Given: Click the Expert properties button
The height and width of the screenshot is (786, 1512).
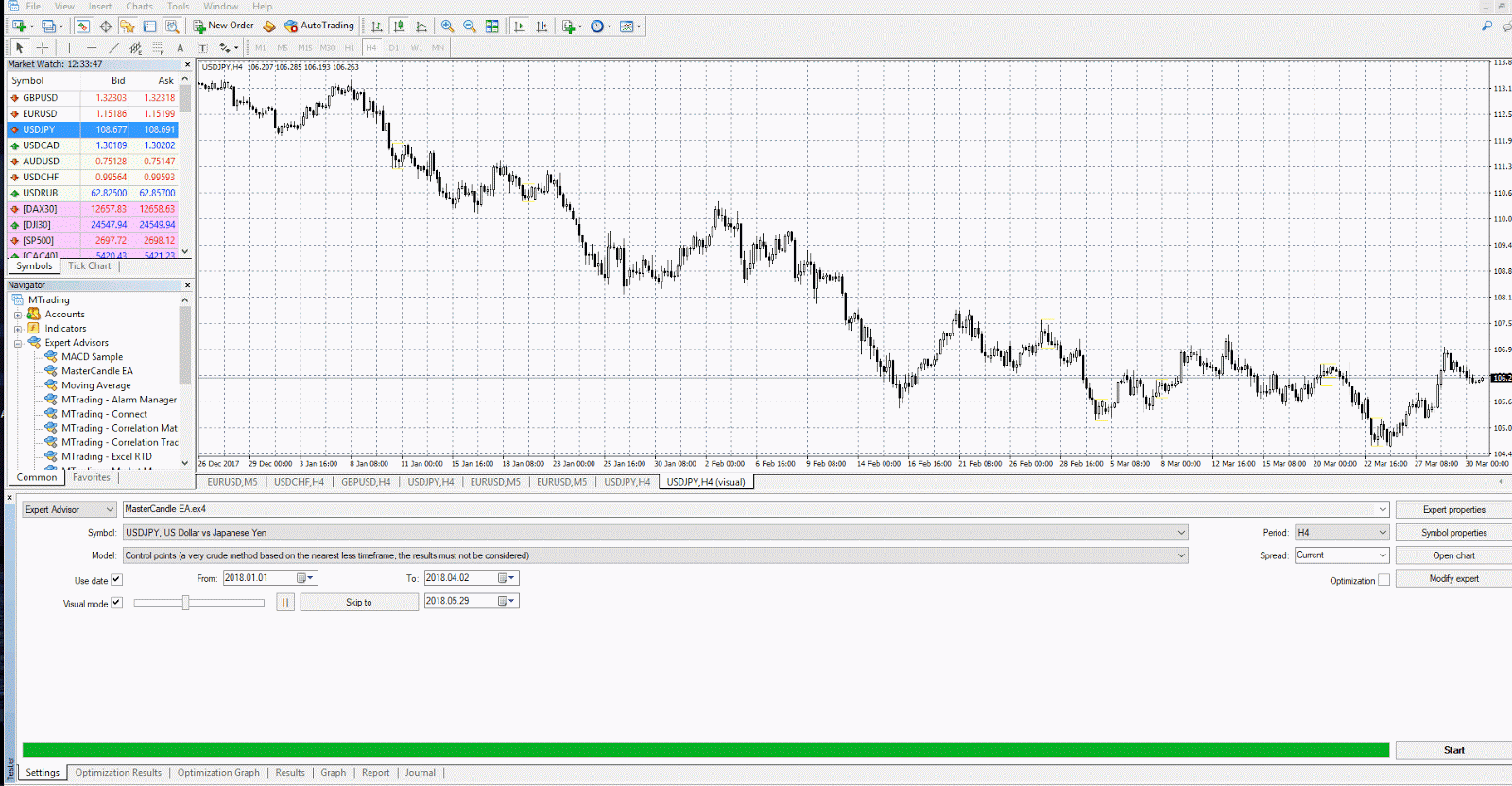Looking at the screenshot, I should pyautogui.click(x=1453, y=510).
